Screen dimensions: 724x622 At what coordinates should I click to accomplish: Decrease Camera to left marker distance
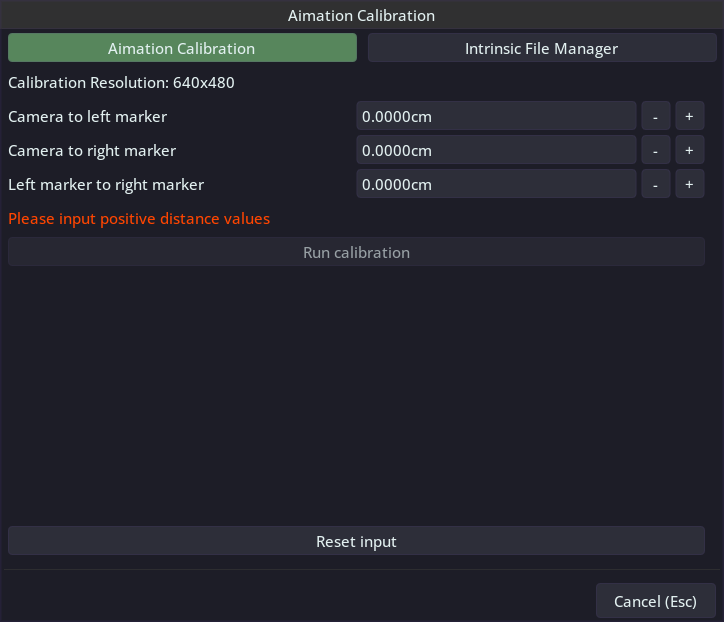point(655,117)
